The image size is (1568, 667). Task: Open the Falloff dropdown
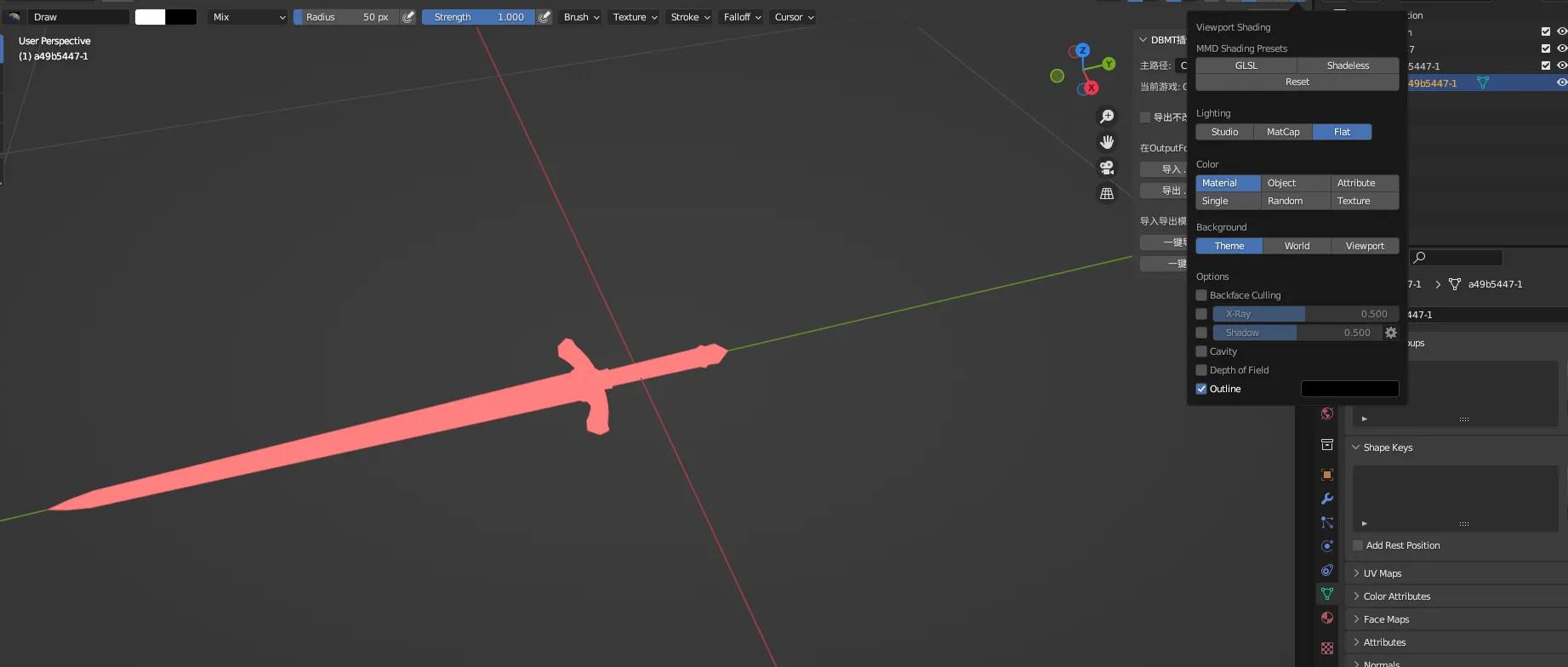pos(742,17)
